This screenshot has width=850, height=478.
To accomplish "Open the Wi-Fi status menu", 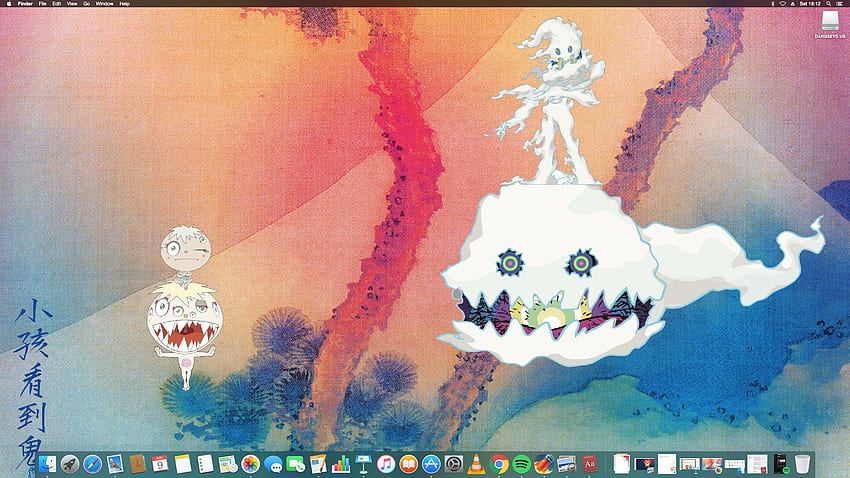I will click(x=782, y=3).
